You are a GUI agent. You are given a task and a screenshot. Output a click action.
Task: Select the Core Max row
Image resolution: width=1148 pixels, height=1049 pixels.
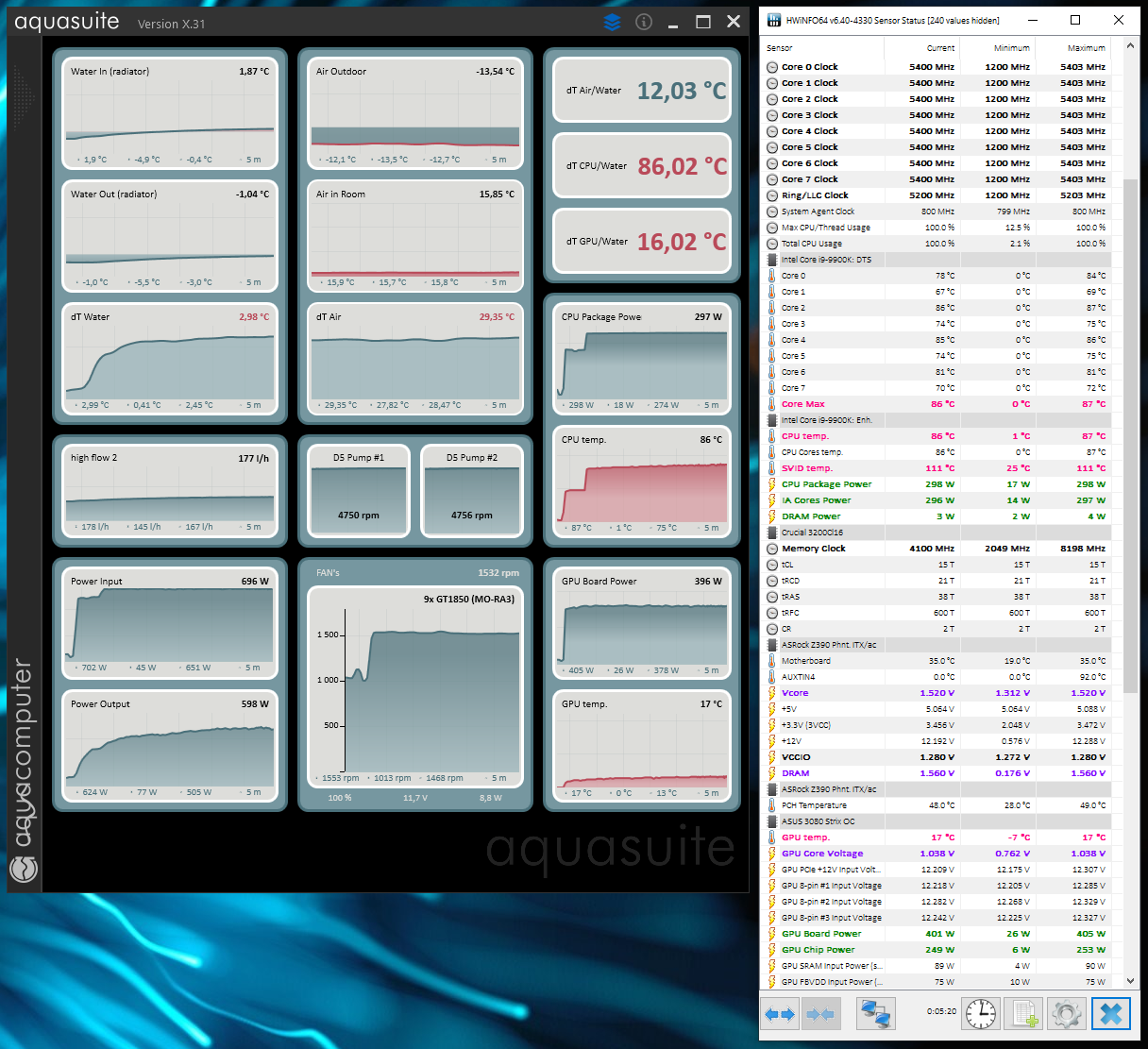click(937, 404)
